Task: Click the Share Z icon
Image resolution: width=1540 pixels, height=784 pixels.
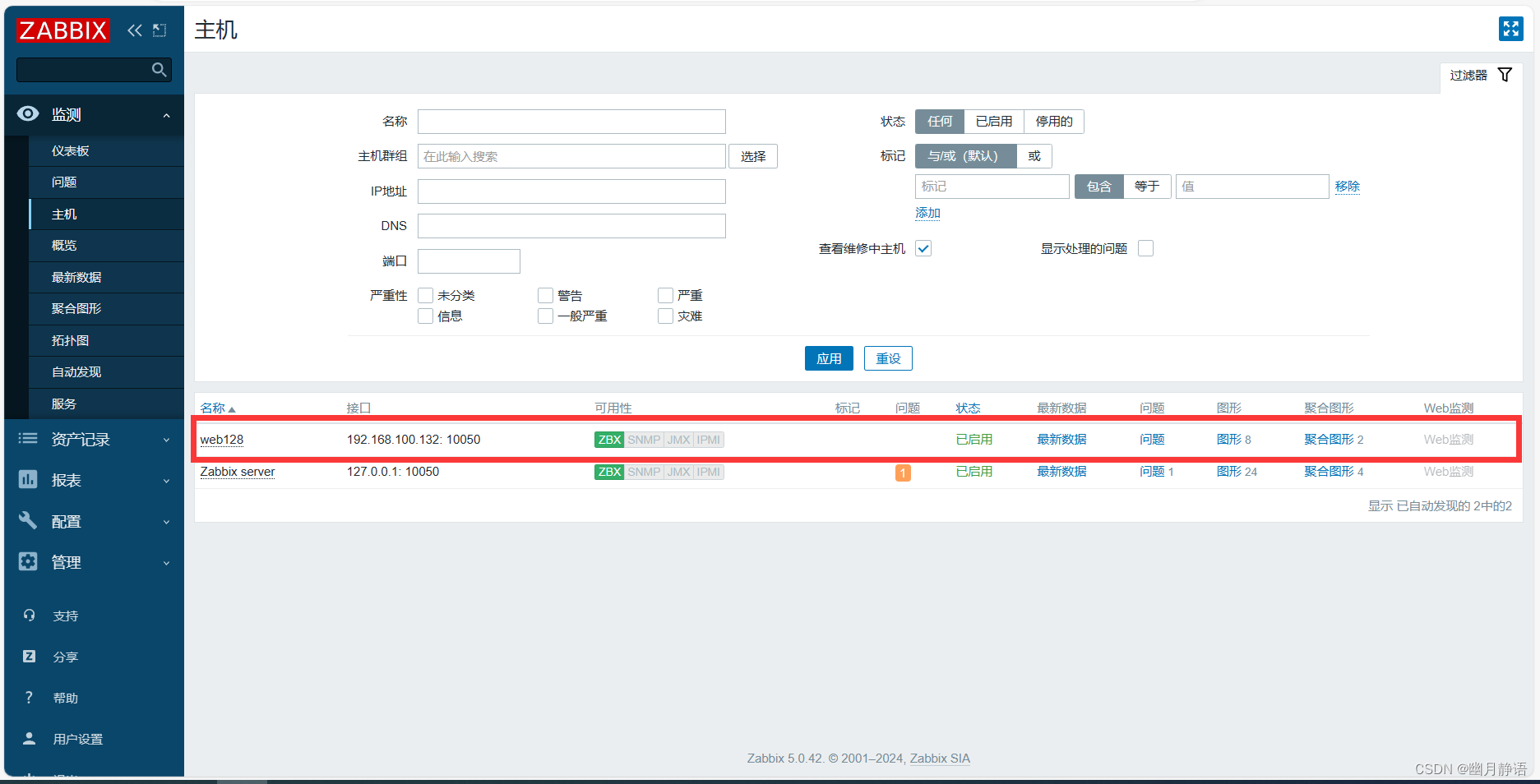Action: pos(30,656)
